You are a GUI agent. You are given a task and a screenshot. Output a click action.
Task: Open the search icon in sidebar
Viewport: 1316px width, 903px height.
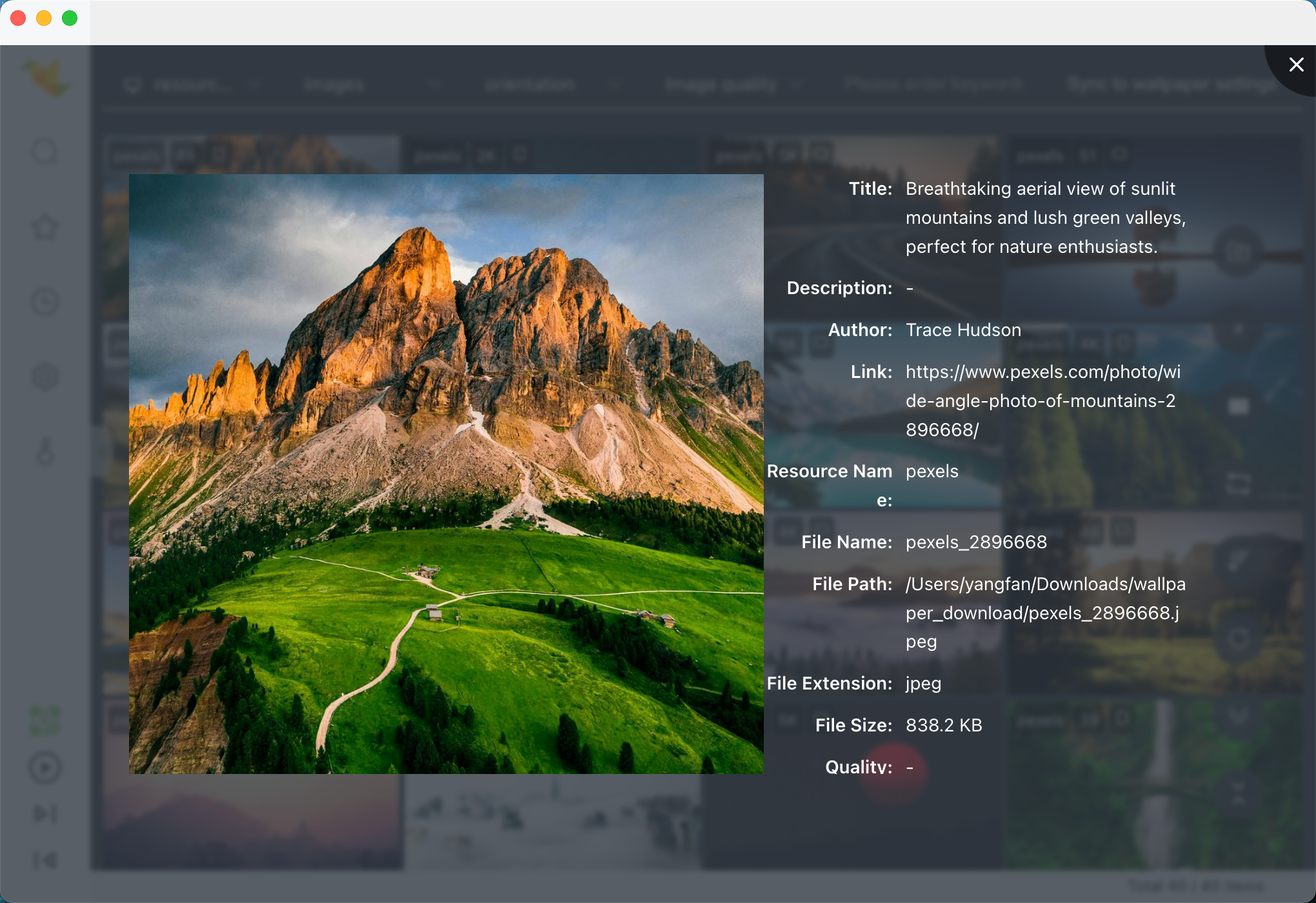45,152
